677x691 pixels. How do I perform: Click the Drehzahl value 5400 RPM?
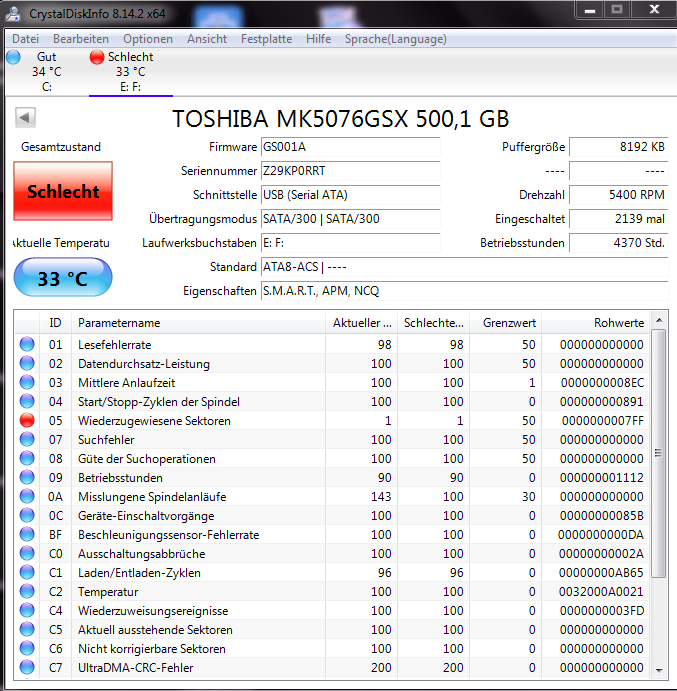pos(619,195)
